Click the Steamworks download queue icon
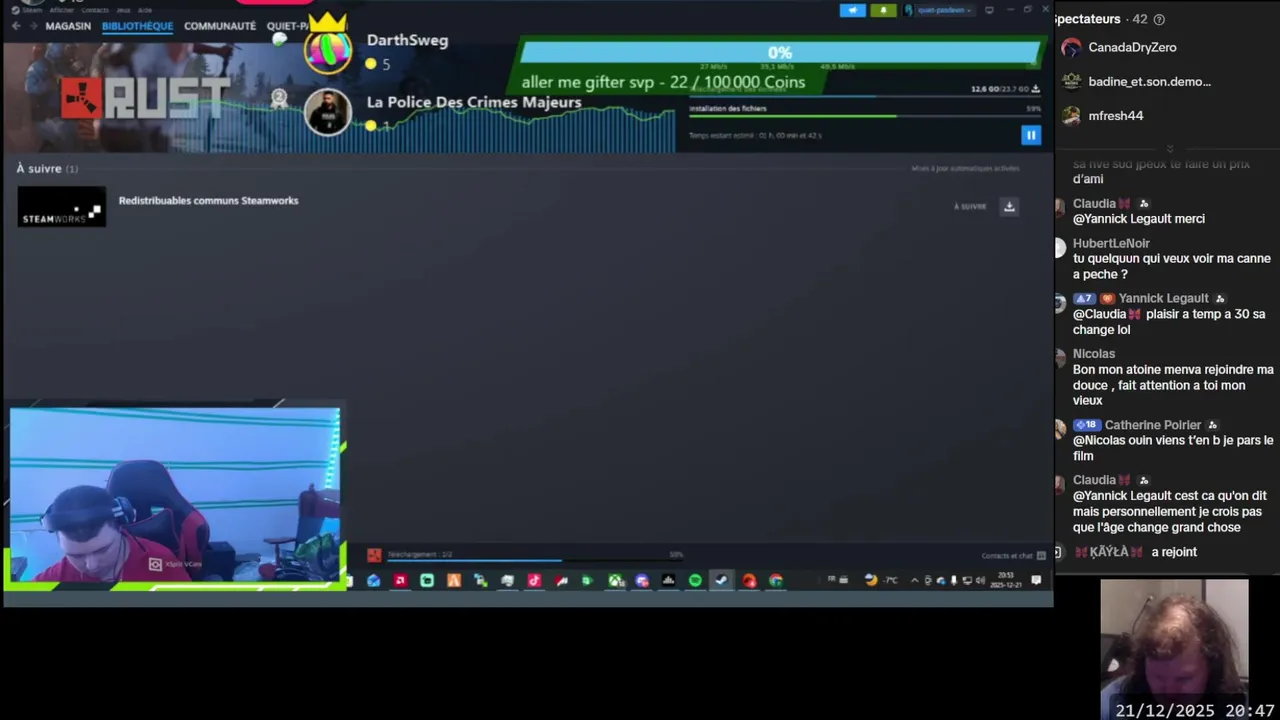The image size is (1280, 720). pyautogui.click(x=1009, y=206)
